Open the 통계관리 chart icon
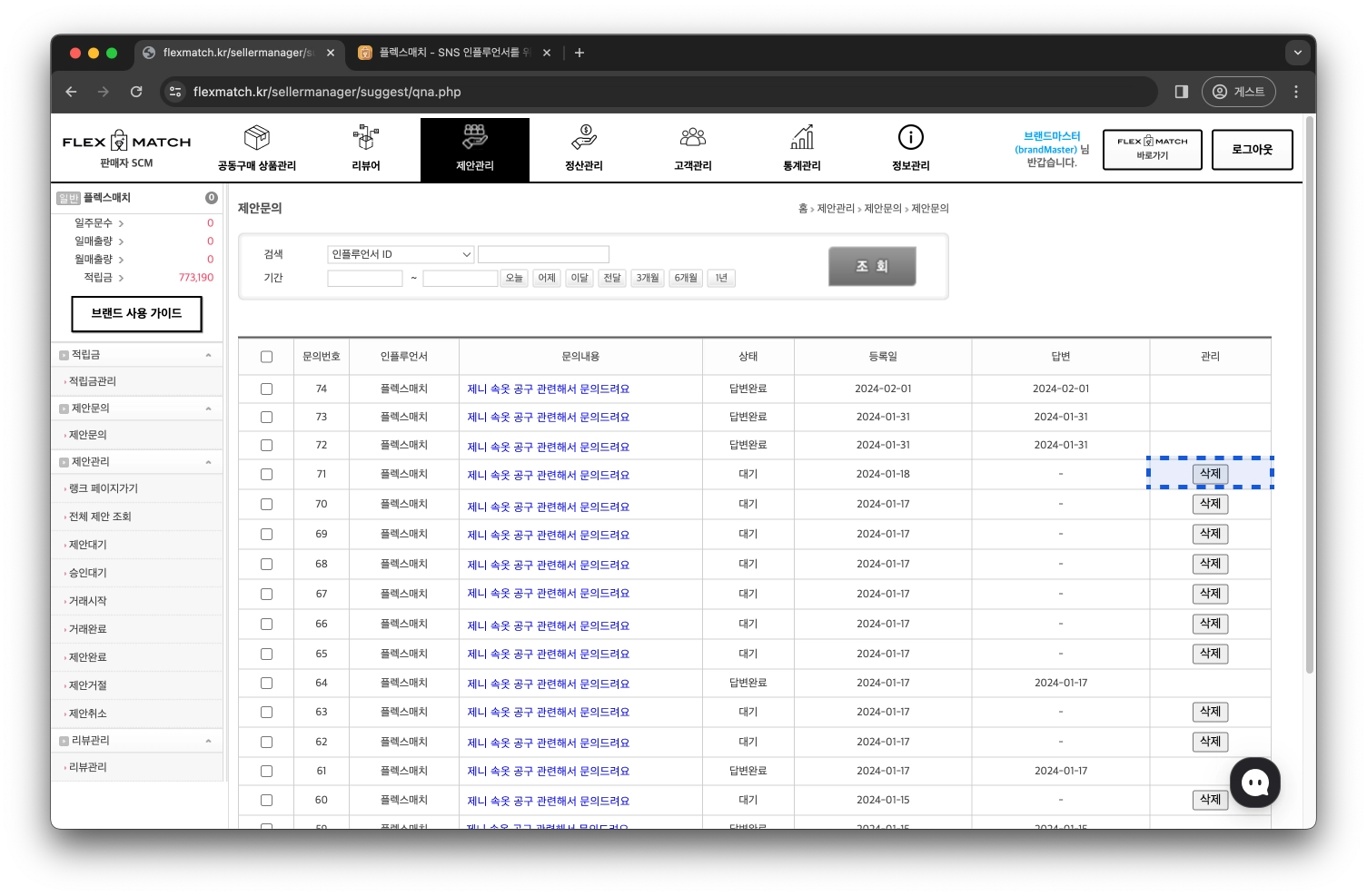Viewport: 1367px width, 896px height. [x=802, y=138]
